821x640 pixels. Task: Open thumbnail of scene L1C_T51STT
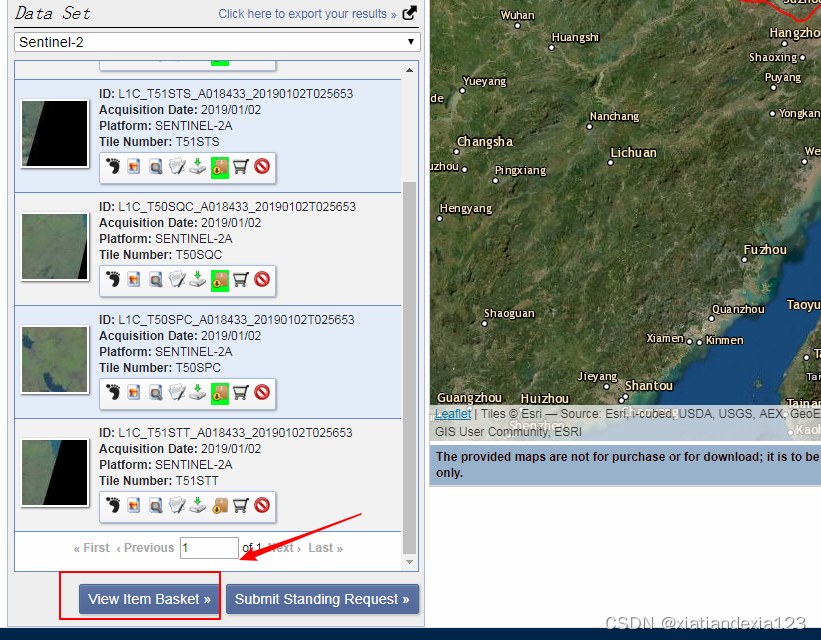click(x=55, y=472)
